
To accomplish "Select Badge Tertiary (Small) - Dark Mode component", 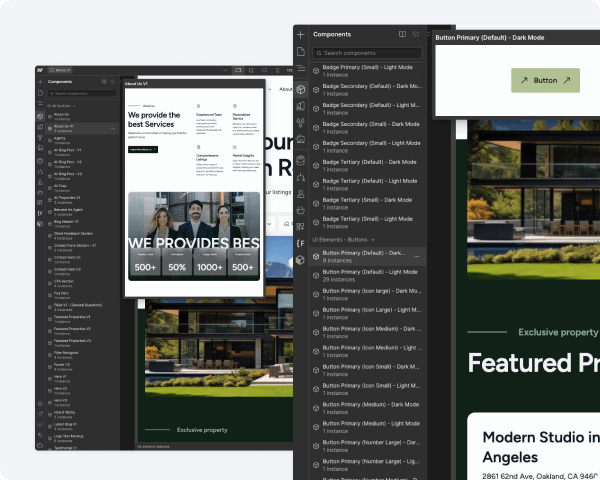I will click(x=368, y=203).
